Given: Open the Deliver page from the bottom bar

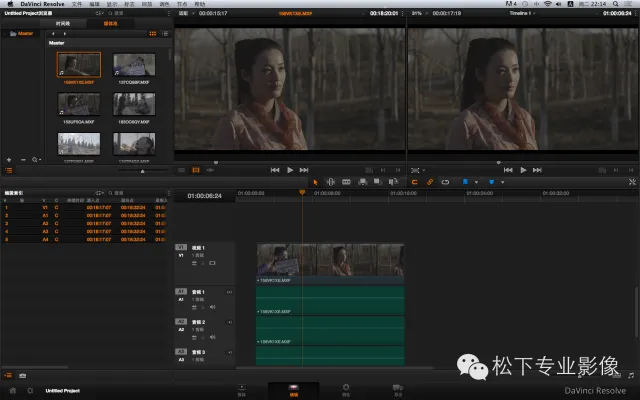Looking at the screenshot, I should 398,390.
